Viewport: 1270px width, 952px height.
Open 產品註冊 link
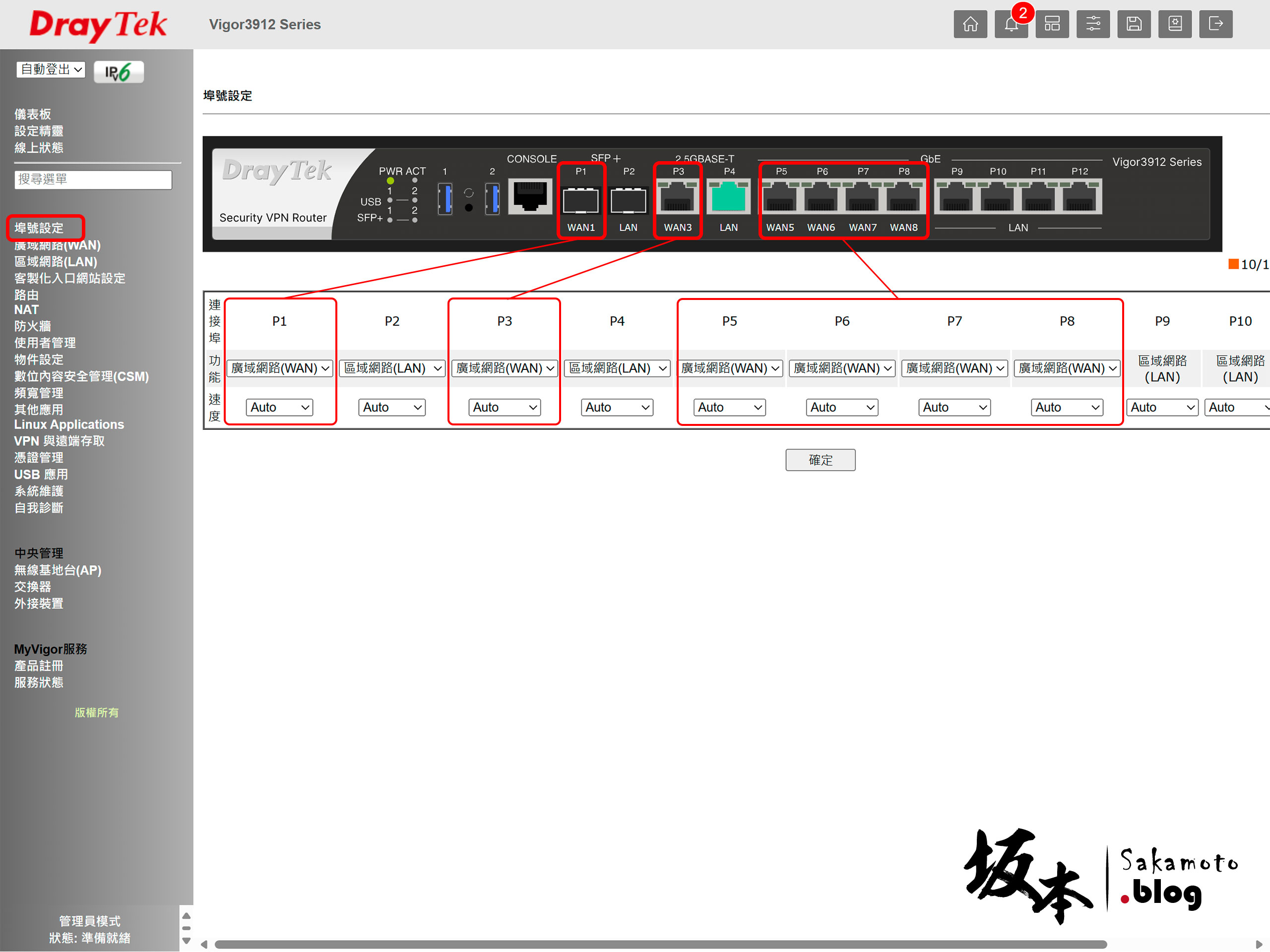pyautogui.click(x=39, y=666)
